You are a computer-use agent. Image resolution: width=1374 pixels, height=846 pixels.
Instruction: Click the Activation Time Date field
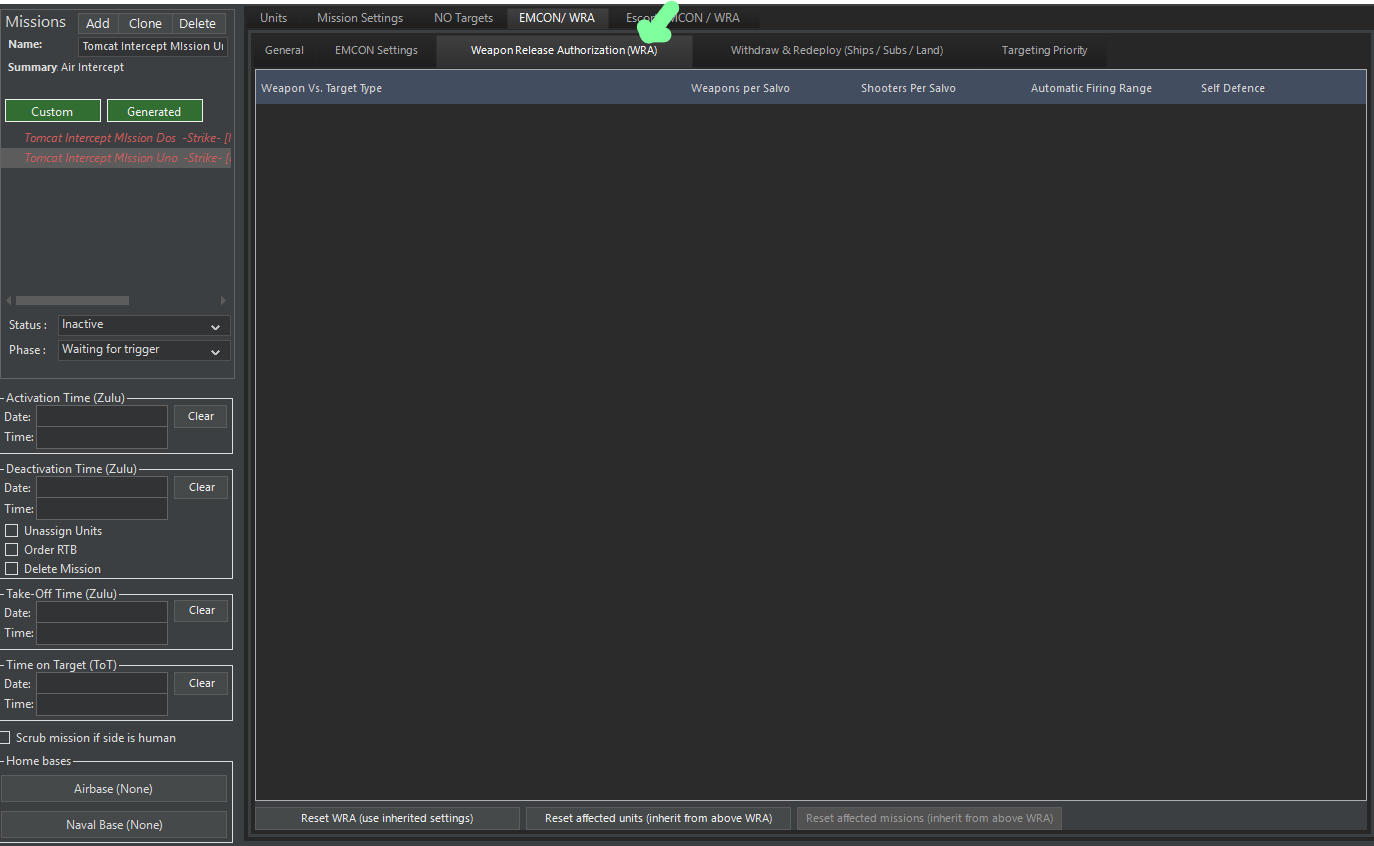(102, 417)
